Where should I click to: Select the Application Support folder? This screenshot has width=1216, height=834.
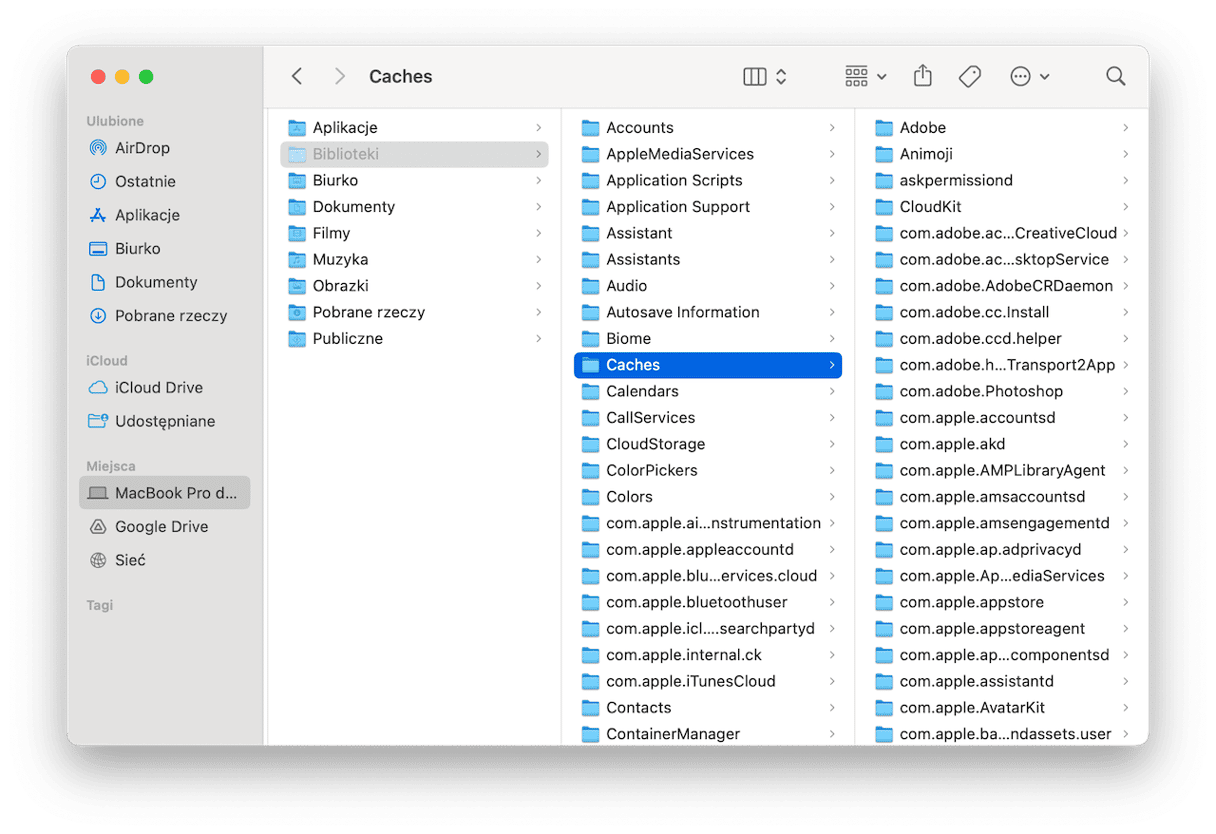[708, 207]
